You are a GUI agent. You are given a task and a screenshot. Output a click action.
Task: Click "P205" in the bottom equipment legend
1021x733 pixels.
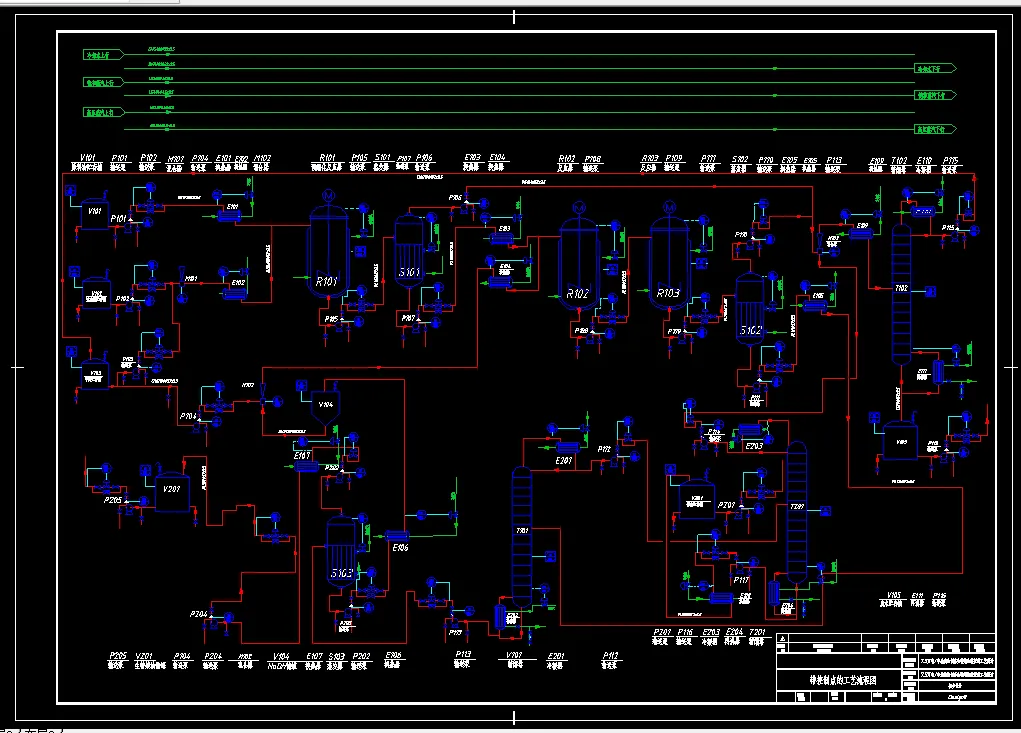pos(118,656)
